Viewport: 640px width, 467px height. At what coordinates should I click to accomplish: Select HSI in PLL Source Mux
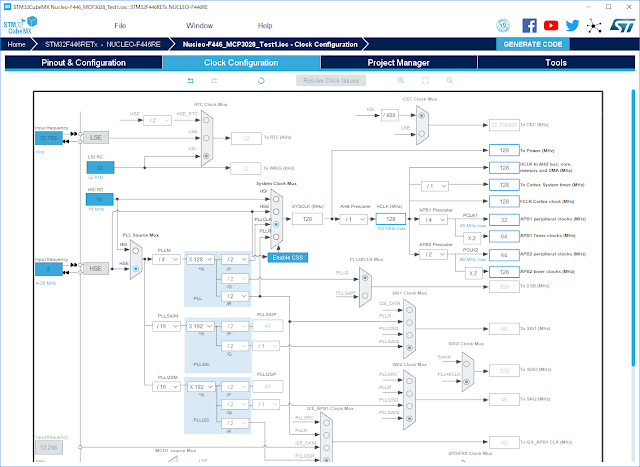[x=136, y=251]
